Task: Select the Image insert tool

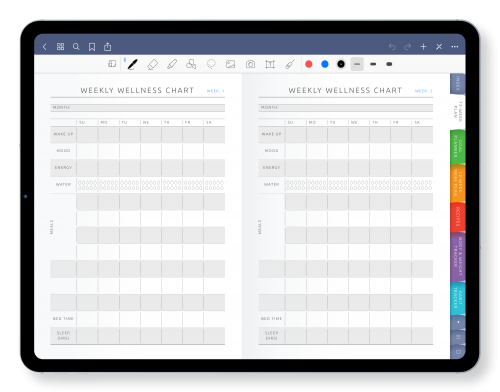Action: click(230, 64)
